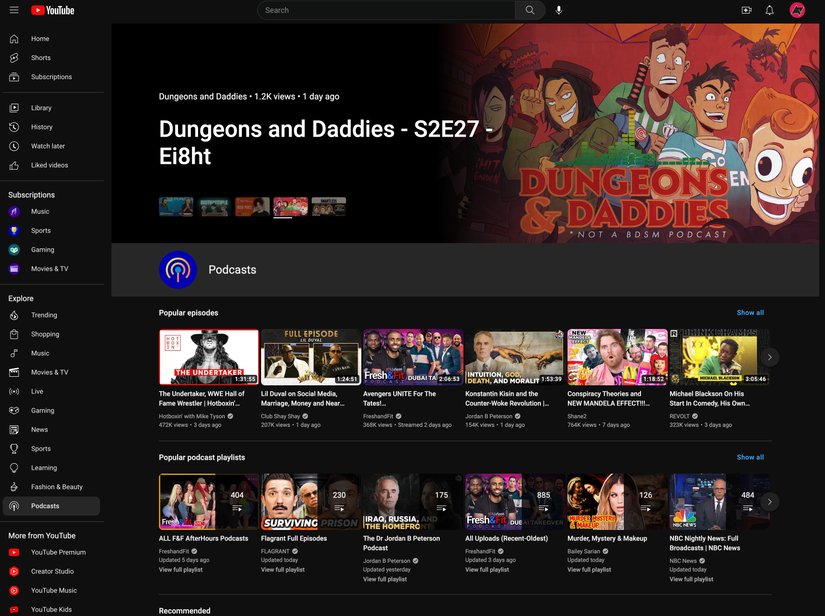The width and height of the screenshot is (825, 616).
Task: Click the blue Podcasts channel icon
Action: [x=178, y=270]
